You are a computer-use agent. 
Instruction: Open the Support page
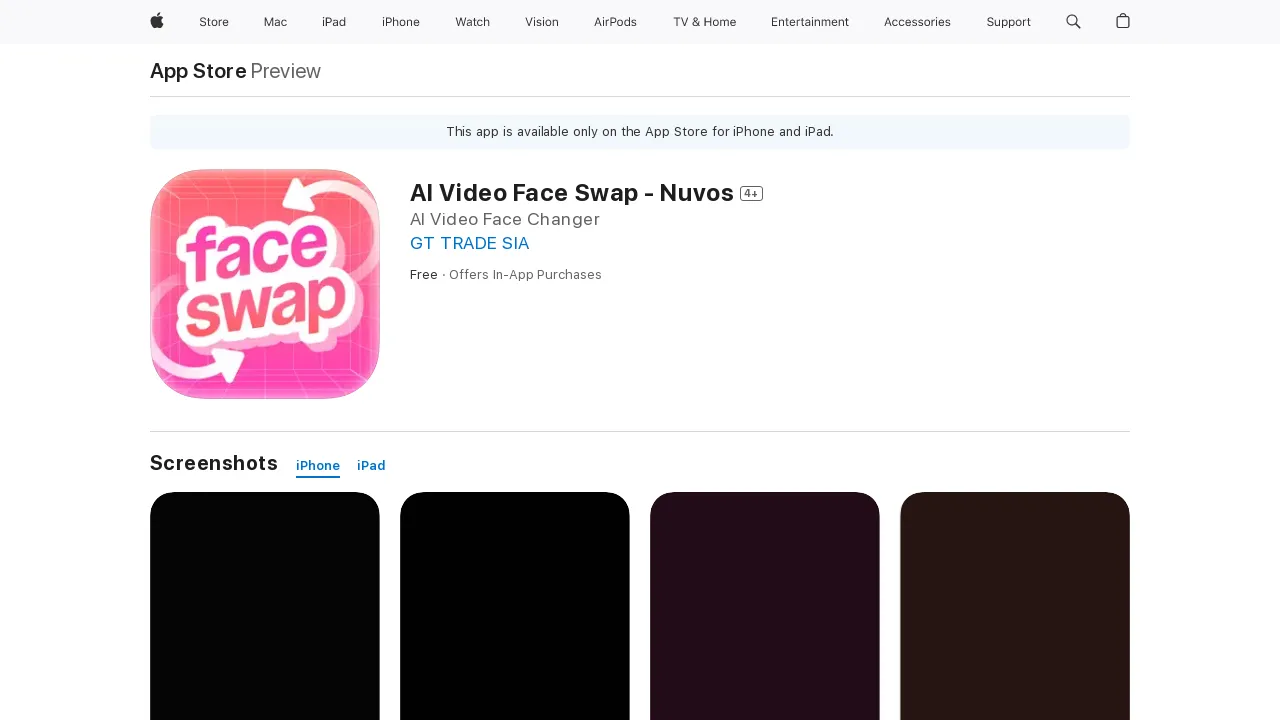pyautogui.click(x=1008, y=22)
